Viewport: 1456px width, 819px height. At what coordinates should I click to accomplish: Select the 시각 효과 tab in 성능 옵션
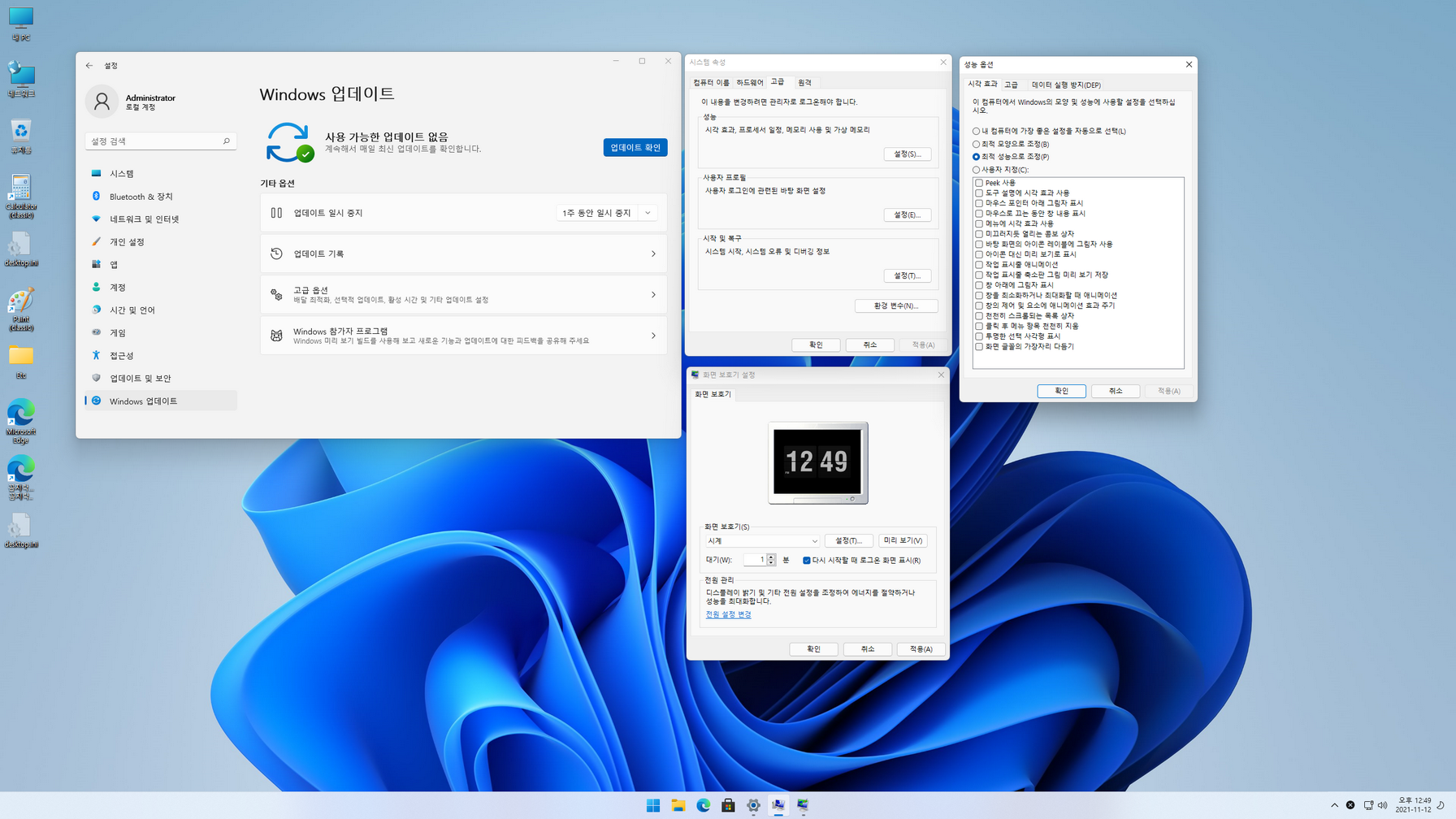pyautogui.click(x=982, y=84)
